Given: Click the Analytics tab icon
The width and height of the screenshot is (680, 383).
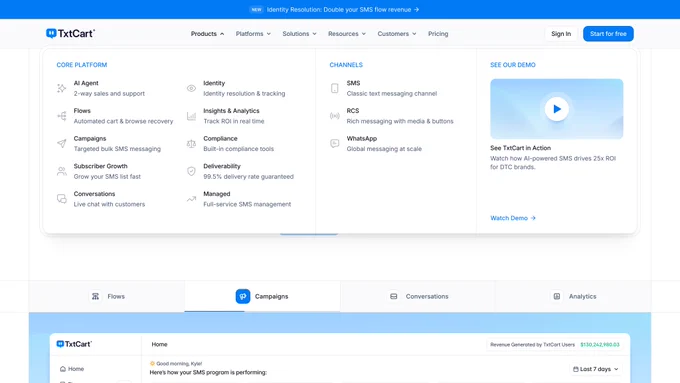Looking at the screenshot, I should [x=556, y=296].
